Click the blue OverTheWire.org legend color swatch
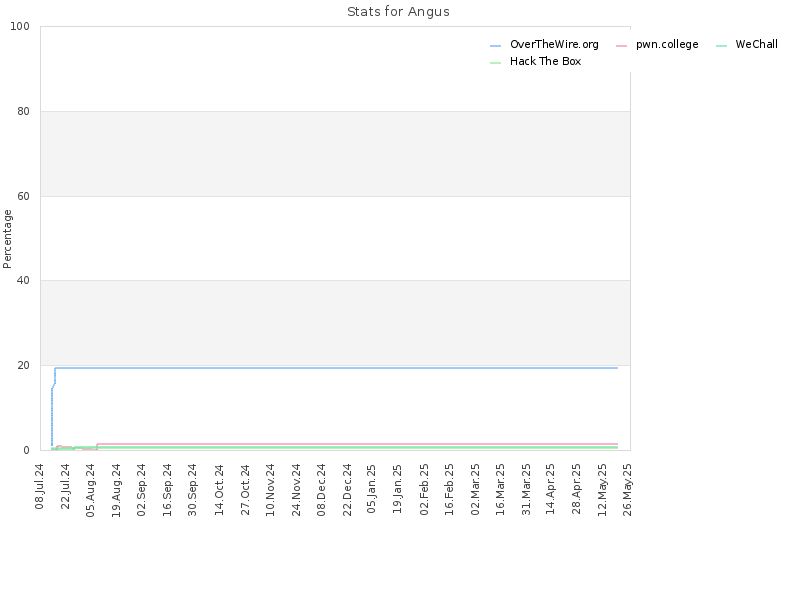 coord(495,46)
